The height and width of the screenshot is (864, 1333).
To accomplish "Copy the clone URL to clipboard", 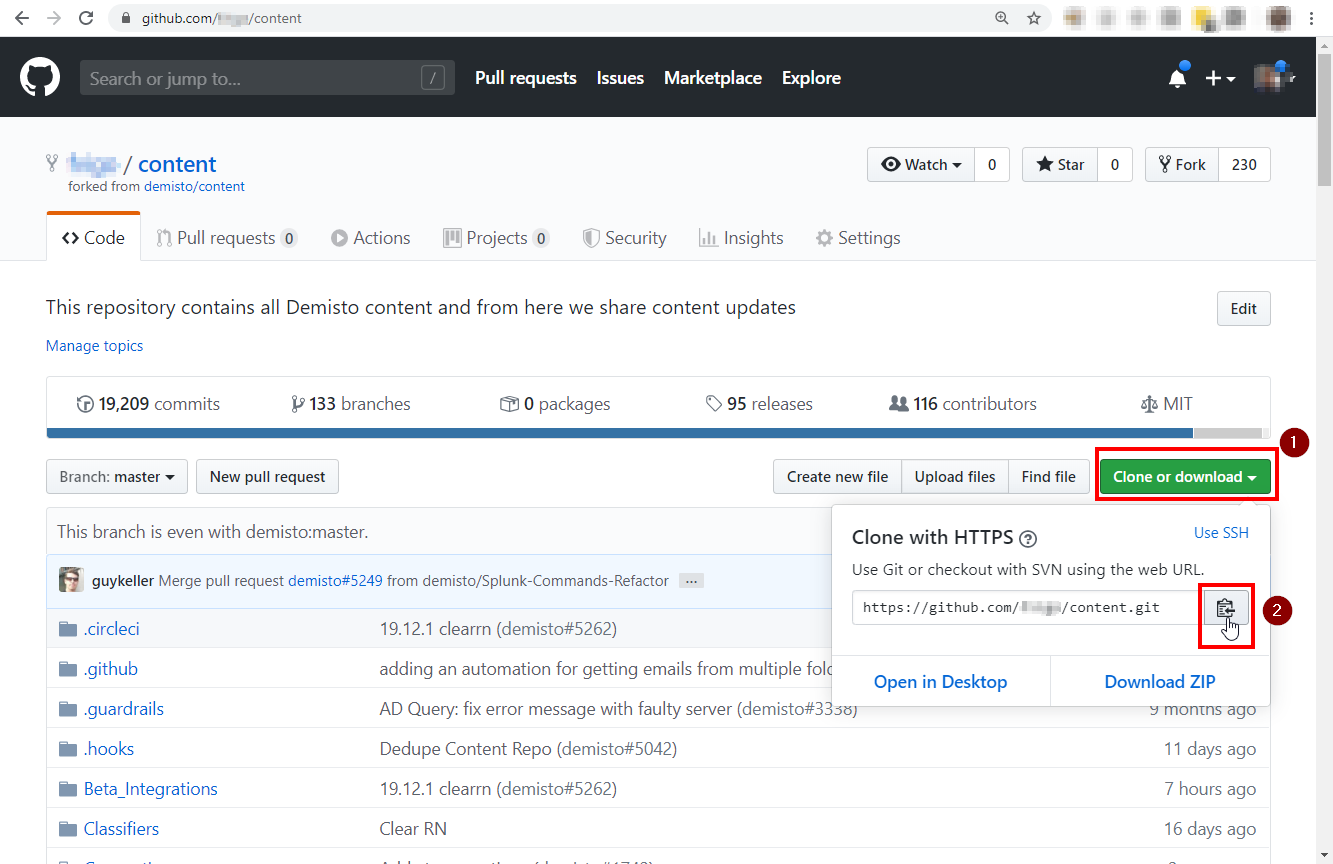I will point(1226,607).
